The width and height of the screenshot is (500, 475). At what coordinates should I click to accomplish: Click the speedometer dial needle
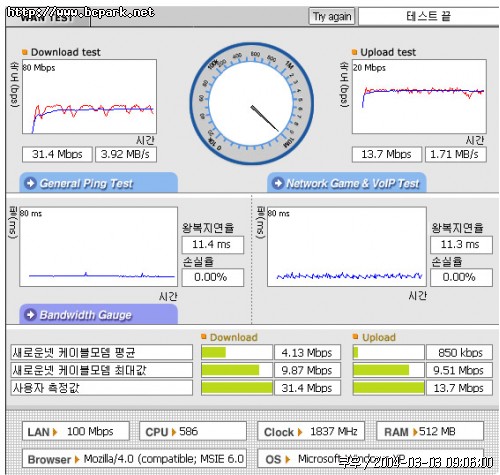tap(264, 118)
